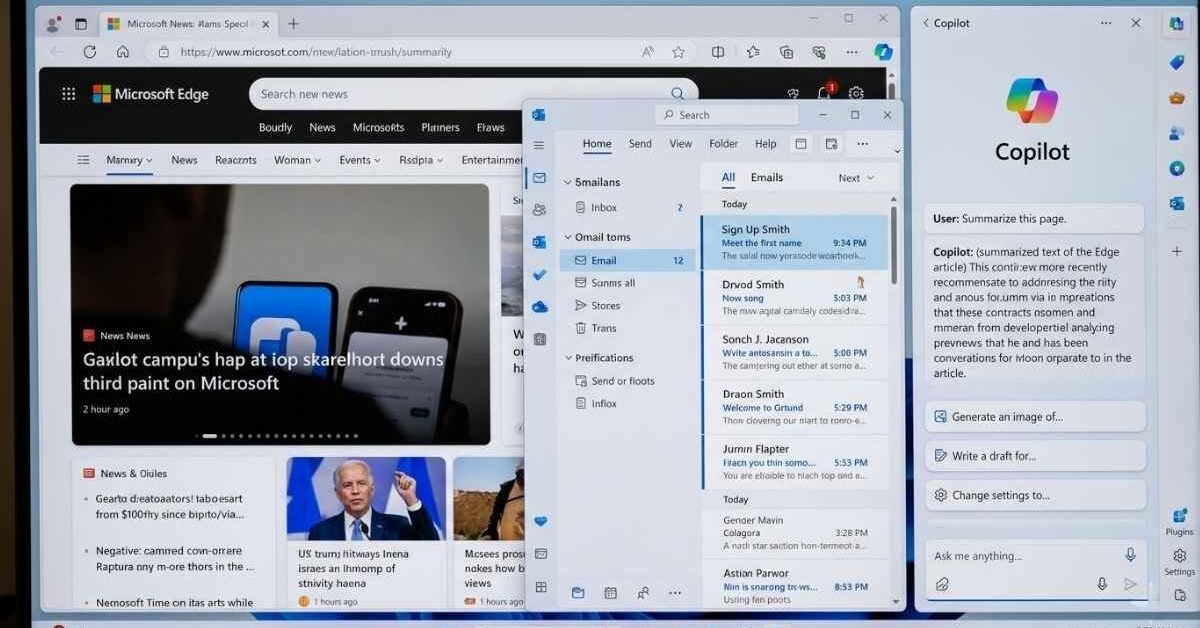1200x628 pixels.
Task: Open the To Do checkmark in Outlook sidebar
Action: click(x=539, y=275)
